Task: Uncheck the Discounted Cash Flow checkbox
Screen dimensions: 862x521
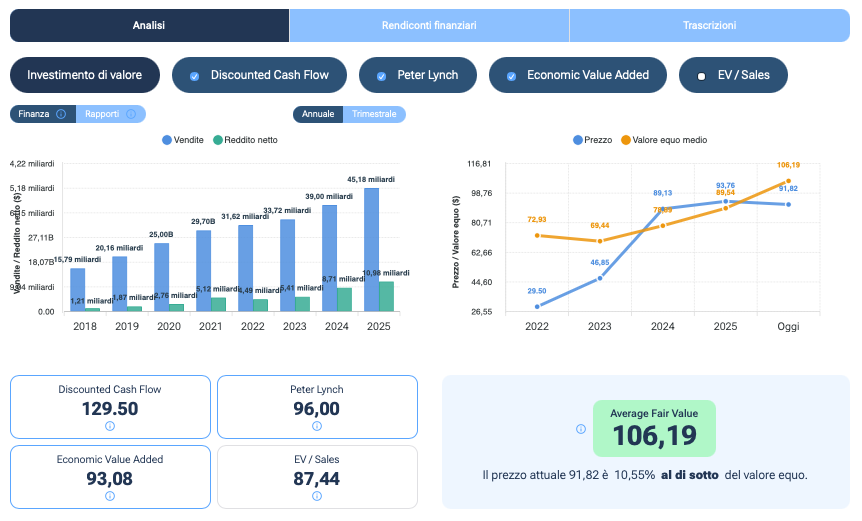Action: [195, 75]
